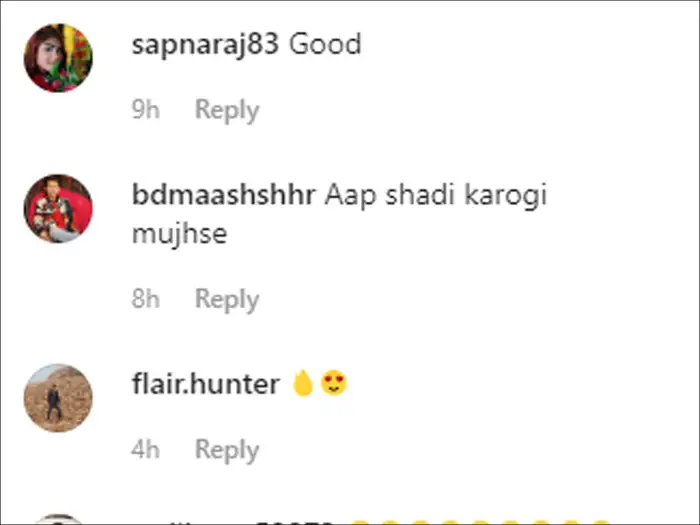700x525 pixels.
Task: Click the sapnaraj83 username
Action: tap(204, 45)
